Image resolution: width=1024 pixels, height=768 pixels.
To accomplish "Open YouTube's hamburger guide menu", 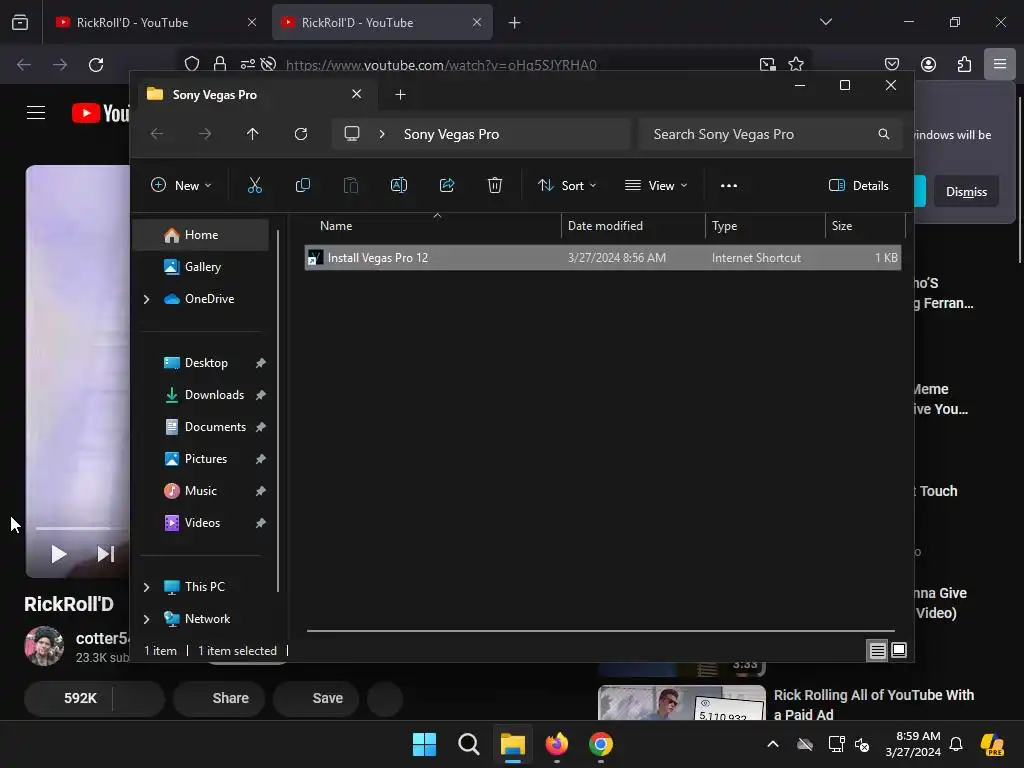I will click(x=36, y=113).
